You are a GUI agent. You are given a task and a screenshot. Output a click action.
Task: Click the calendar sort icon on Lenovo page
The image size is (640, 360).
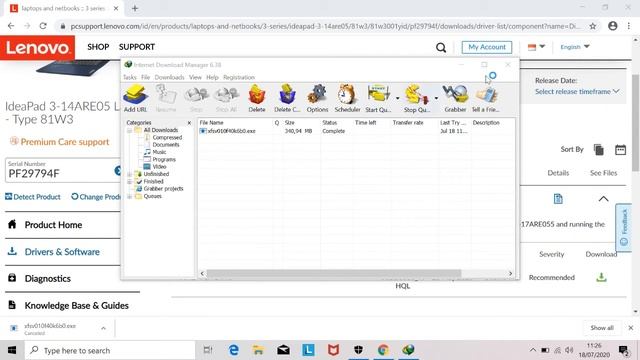[x=620, y=150]
